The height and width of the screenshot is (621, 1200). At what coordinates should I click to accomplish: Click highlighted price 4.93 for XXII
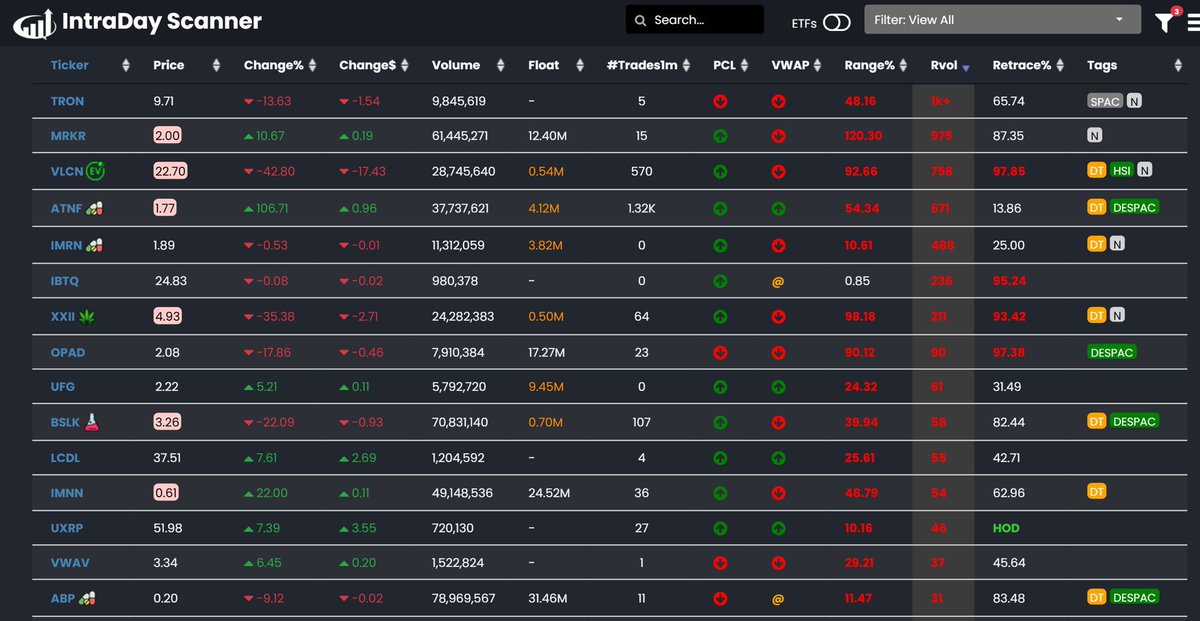[167, 316]
